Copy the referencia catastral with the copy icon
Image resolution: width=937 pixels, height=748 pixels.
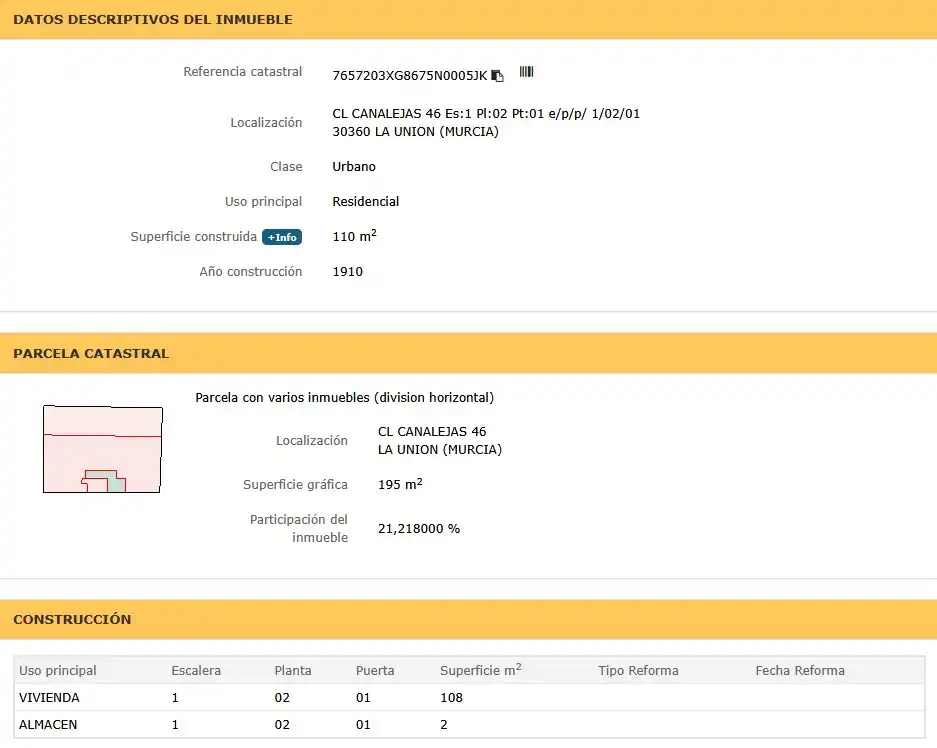click(497, 76)
